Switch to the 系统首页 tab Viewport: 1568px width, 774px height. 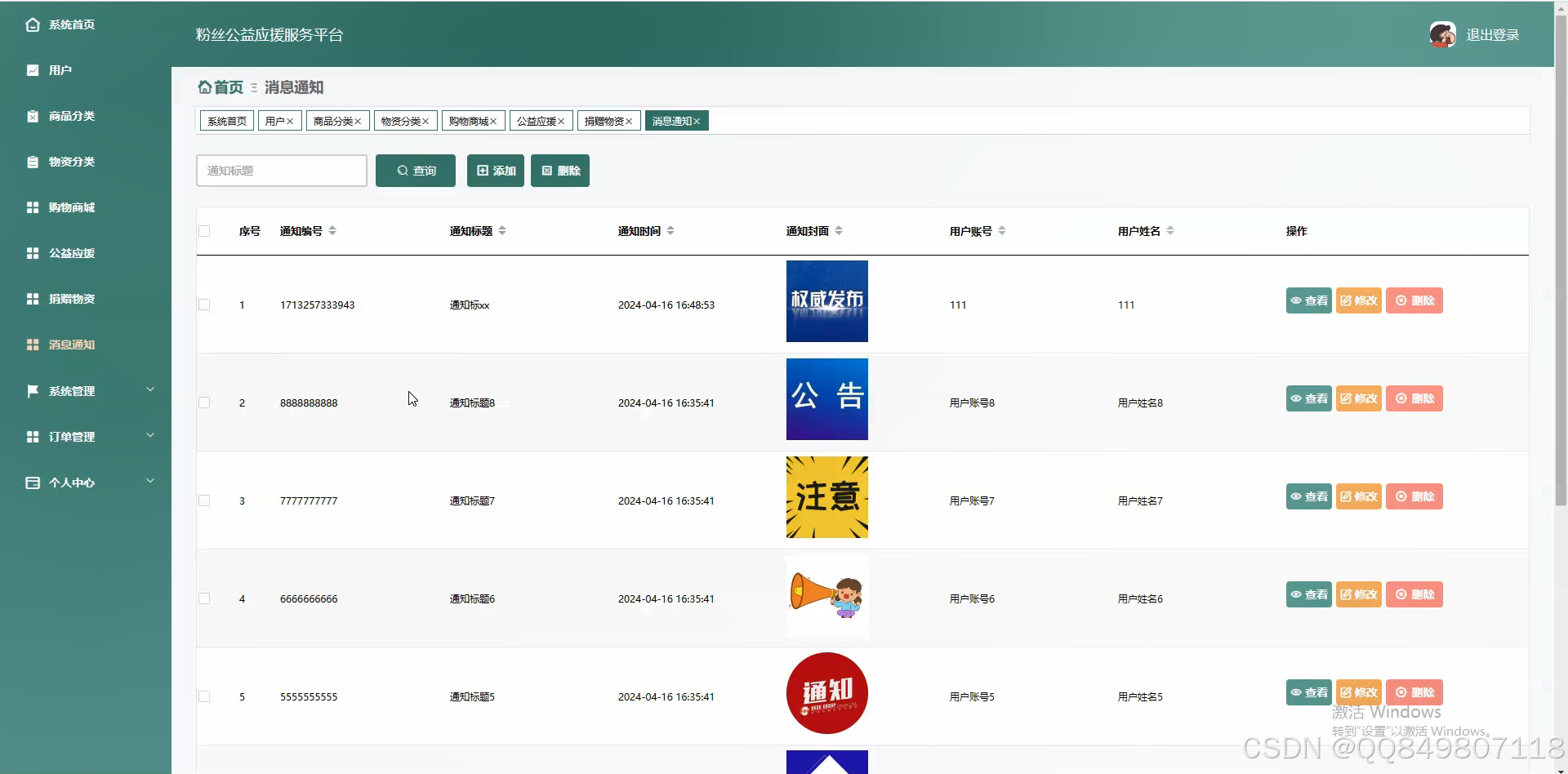coord(227,121)
